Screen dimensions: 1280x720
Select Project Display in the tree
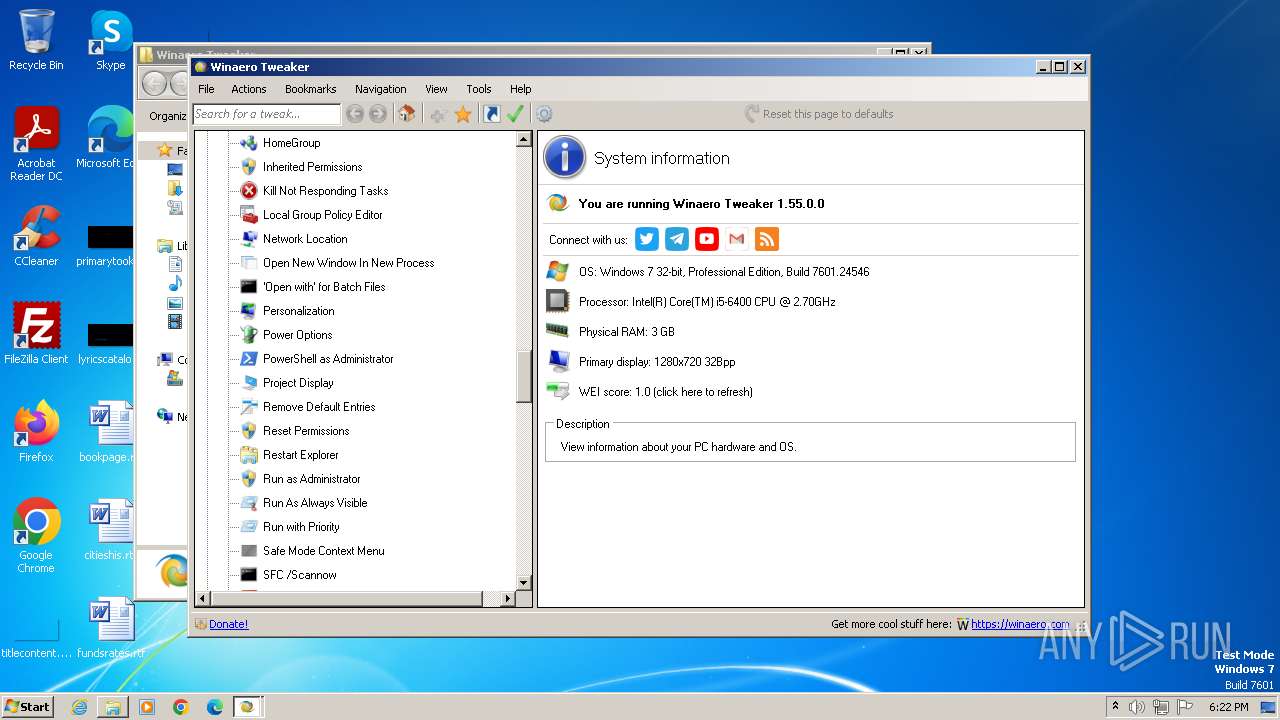(298, 383)
